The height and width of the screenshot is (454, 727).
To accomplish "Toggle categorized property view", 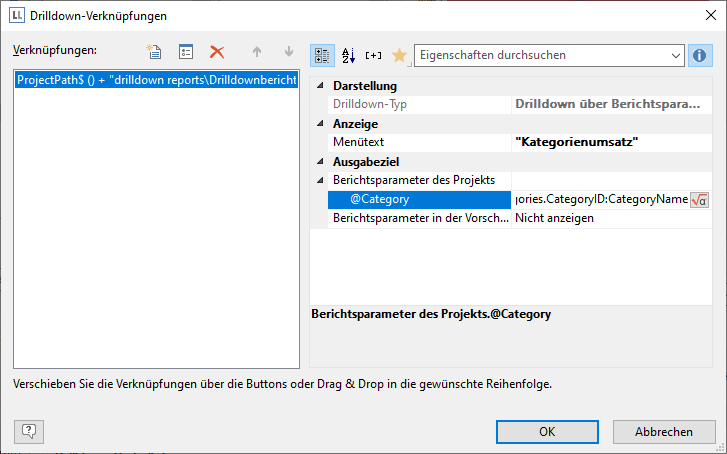I will (x=322, y=55).
